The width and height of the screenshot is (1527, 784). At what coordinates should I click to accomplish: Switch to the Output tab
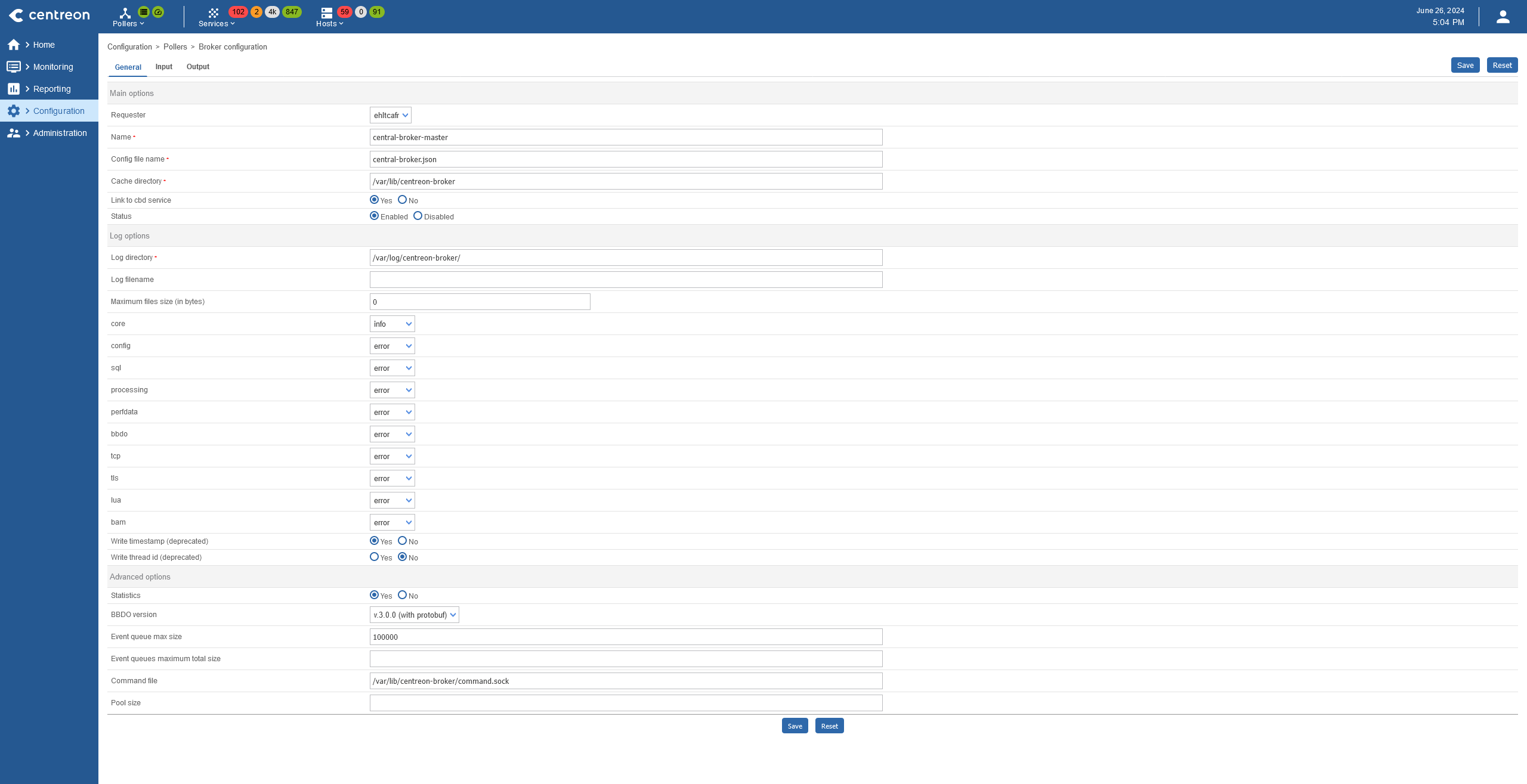pos(198,67)
